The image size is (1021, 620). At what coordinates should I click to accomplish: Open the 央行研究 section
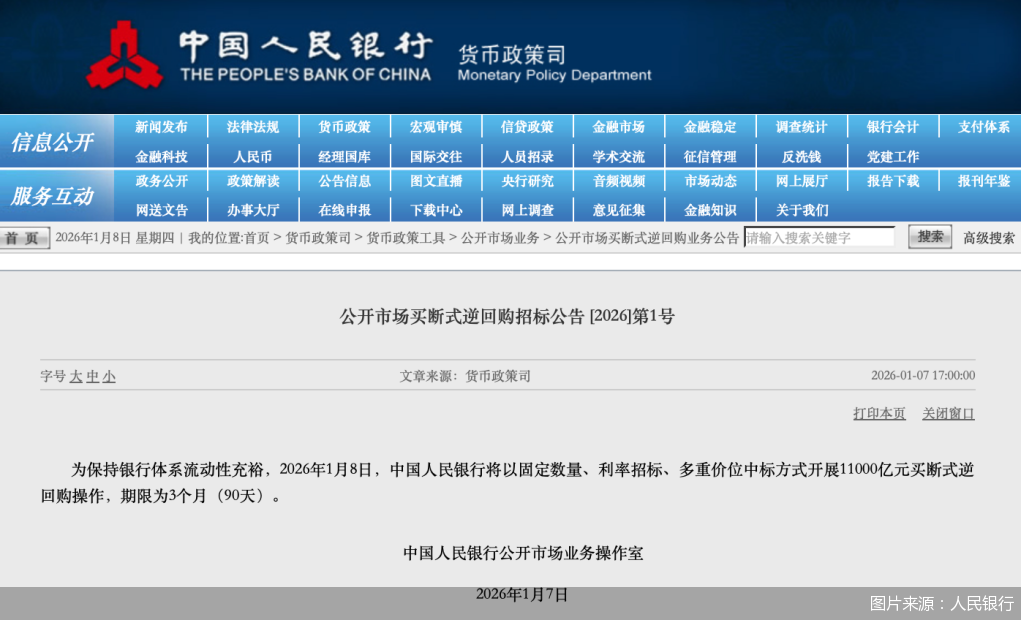tap(527, 181)
